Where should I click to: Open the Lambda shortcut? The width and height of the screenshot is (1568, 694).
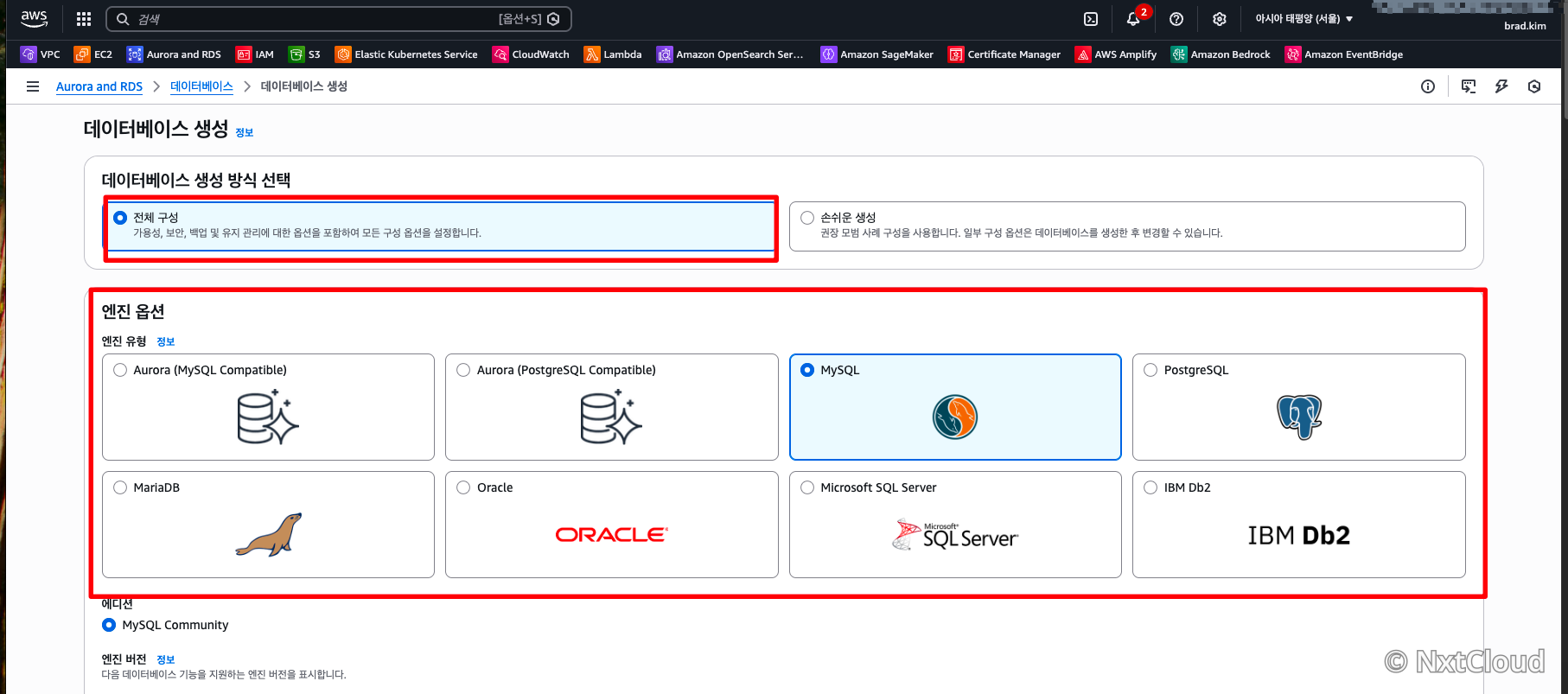pyautogui.click(x=613, y=54)
